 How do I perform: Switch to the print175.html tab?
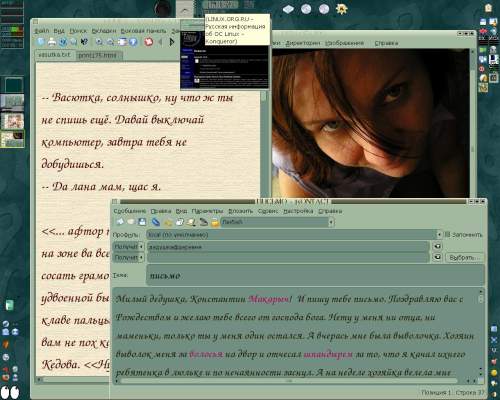[98, 55]
